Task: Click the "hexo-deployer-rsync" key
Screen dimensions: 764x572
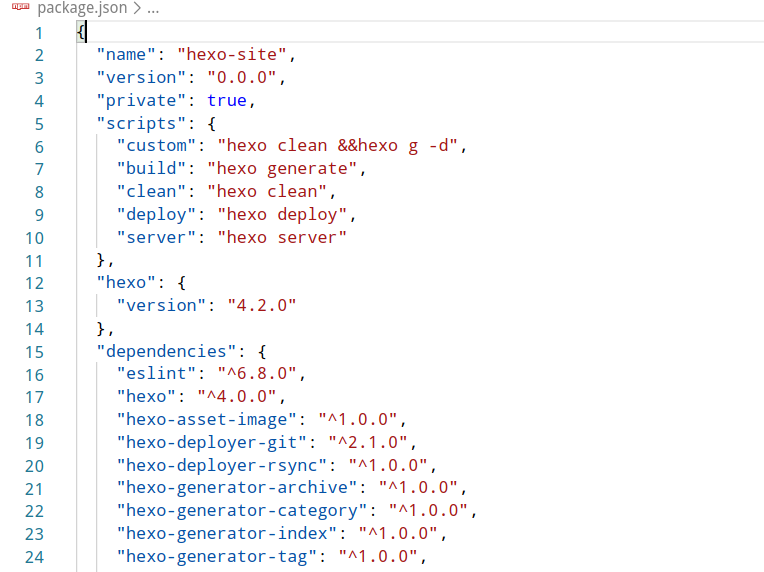Action: tap(222, 465)
